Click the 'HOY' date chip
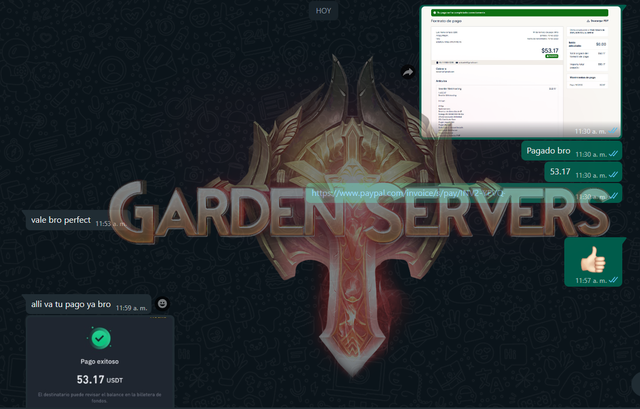The width and height of the screenshot is (640, 409). (x=323, y=11)
